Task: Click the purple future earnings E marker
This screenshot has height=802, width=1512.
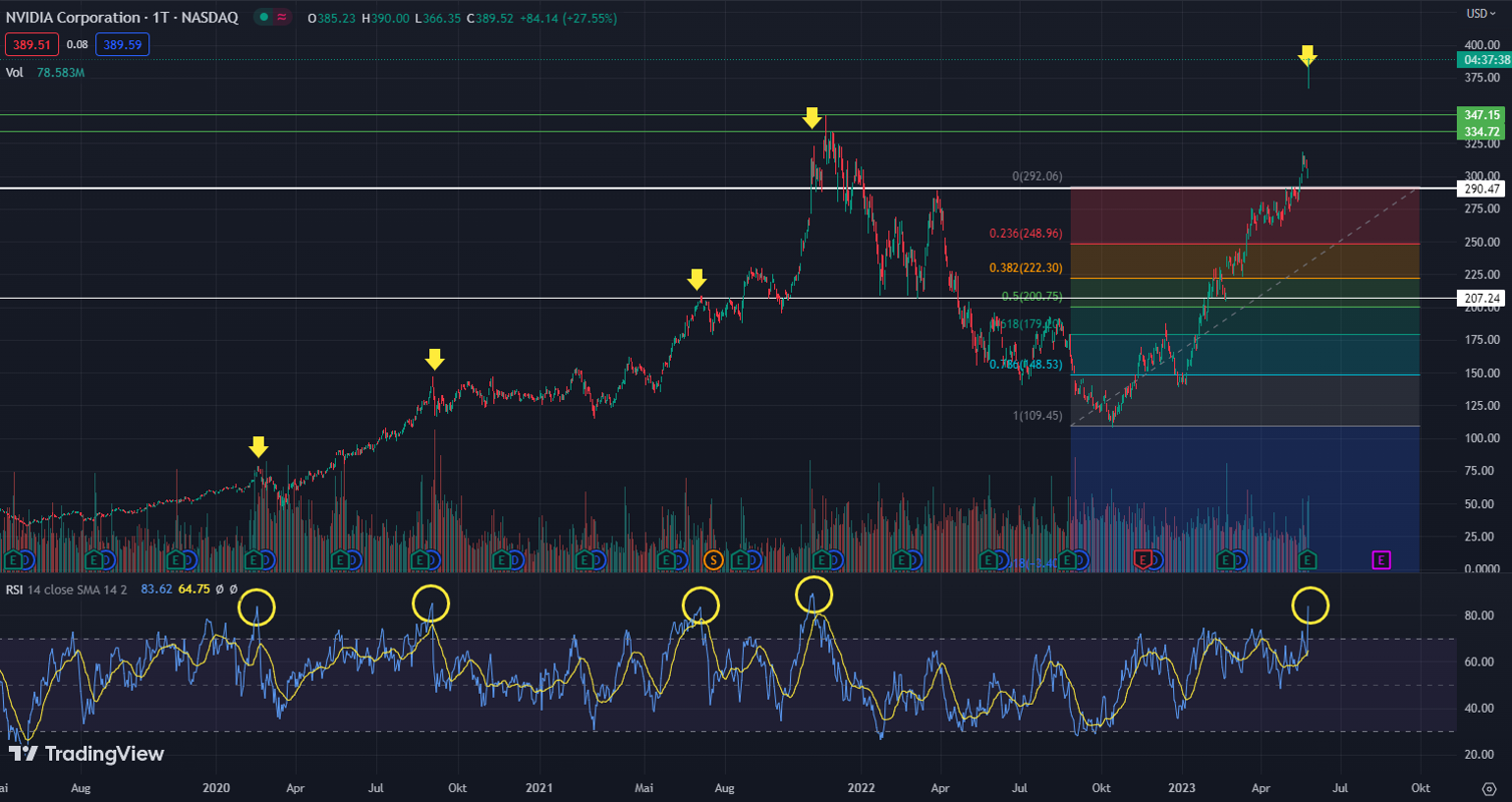Action: pyautogui.click(x=1381, y=560)
